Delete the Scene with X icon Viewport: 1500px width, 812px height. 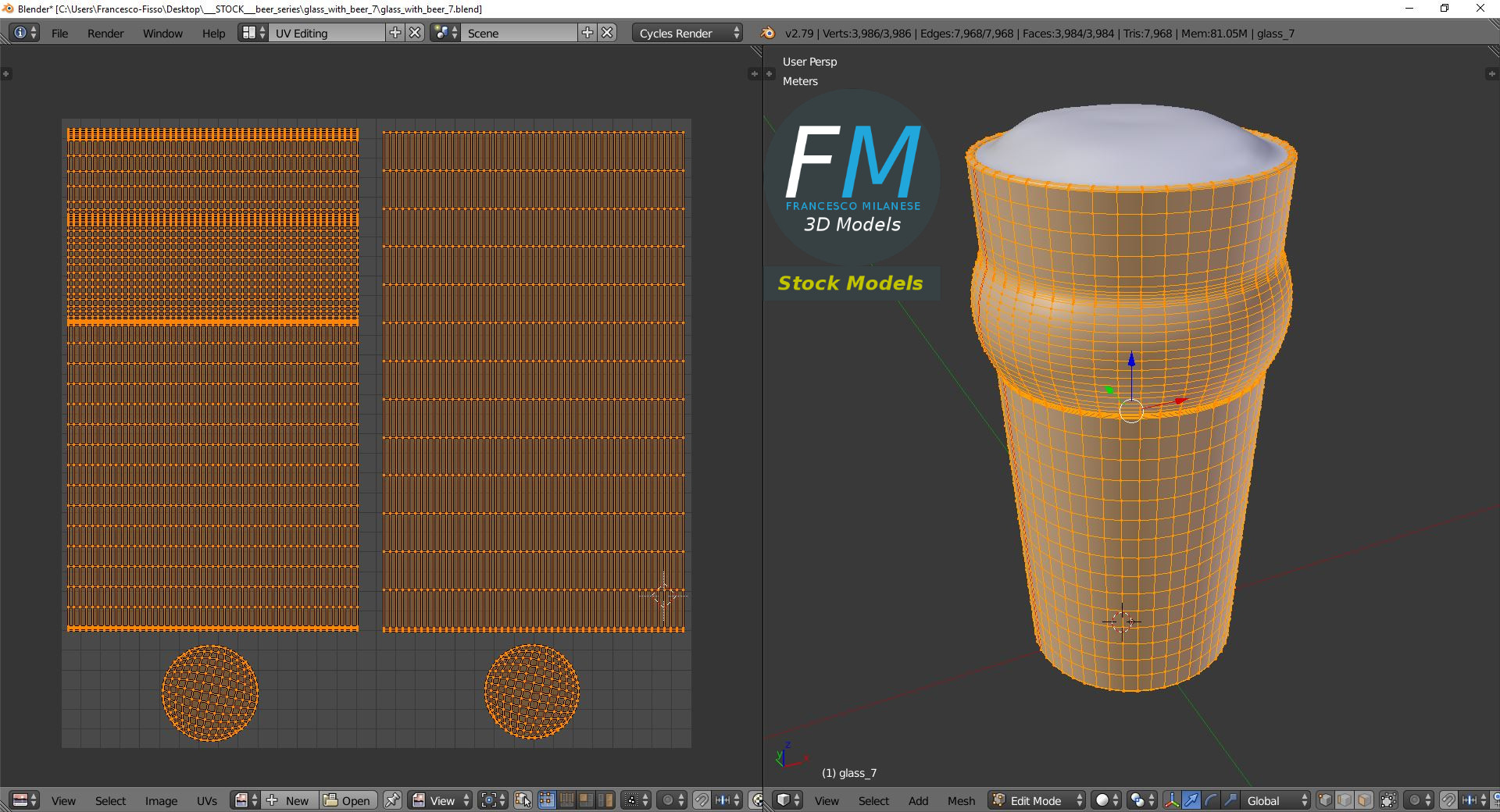click(607, 33)
